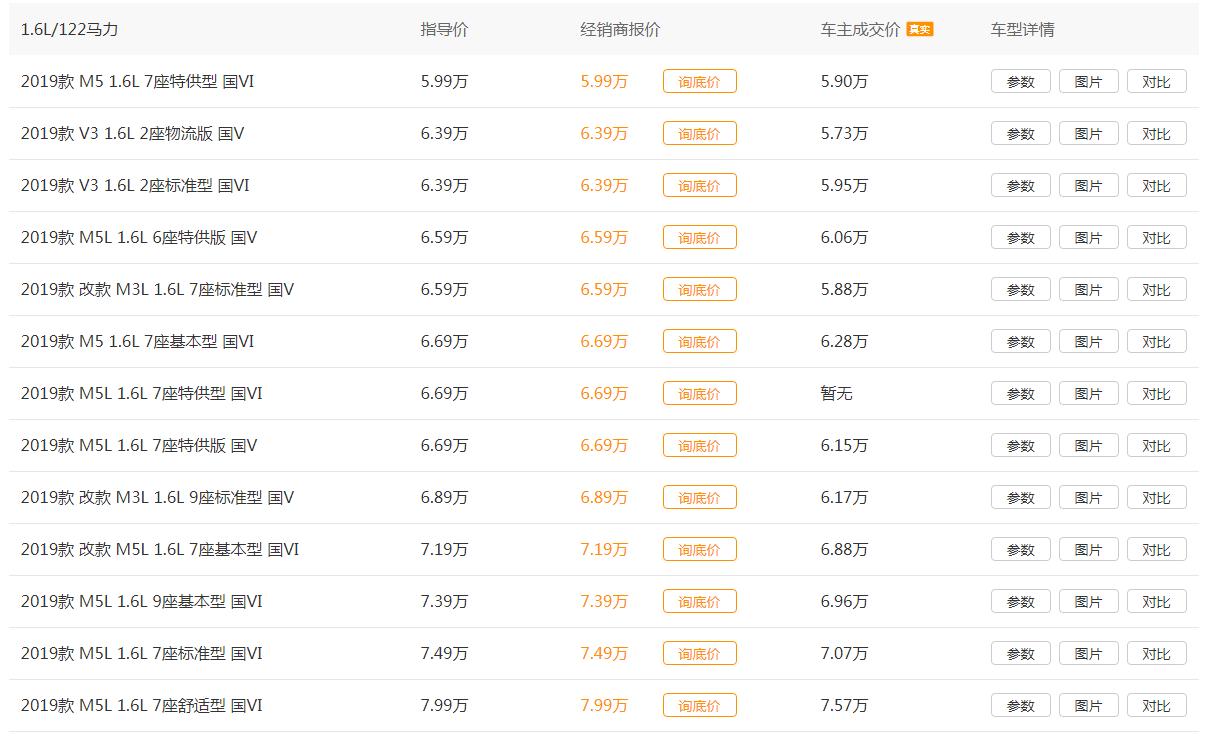Image resolution: width=1207 pixels, height=737 pixels.
Task: Click dealer price 6.39万 for V3 物流版
Action: 604,134
